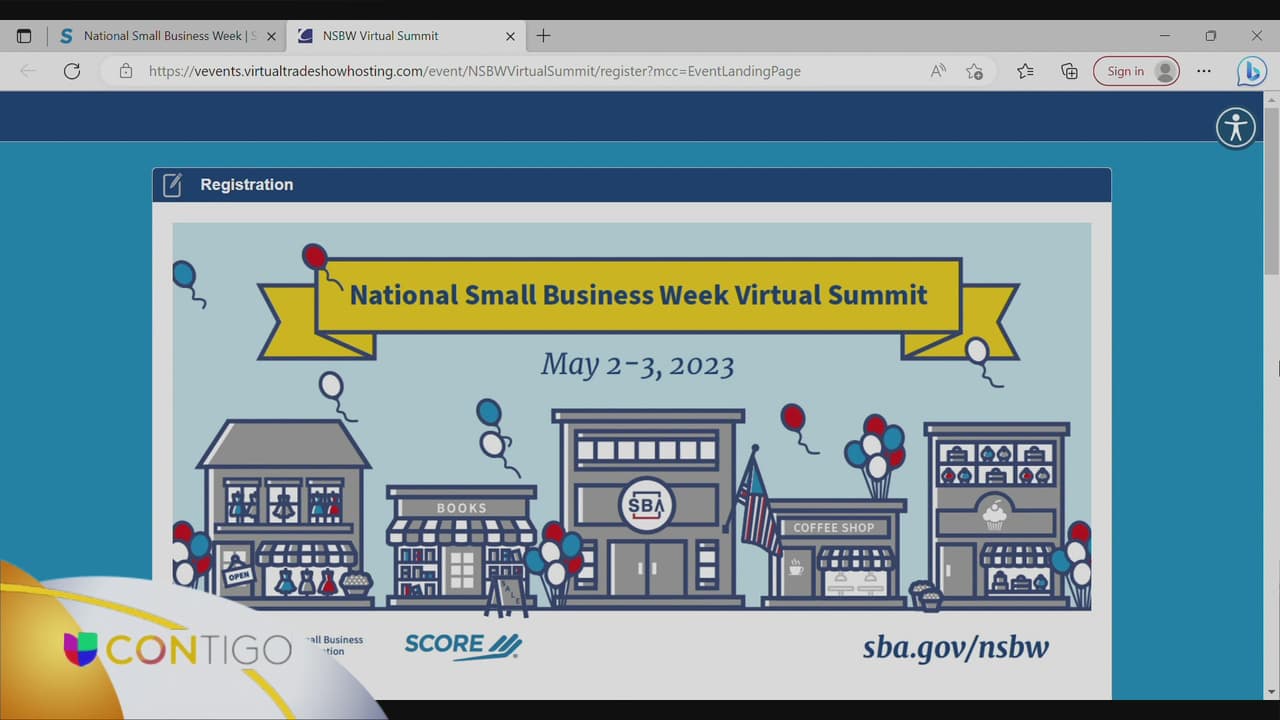Open the Collections panel
The width and height of the screenshot is (1280, 720).
tap(1069, 71)
